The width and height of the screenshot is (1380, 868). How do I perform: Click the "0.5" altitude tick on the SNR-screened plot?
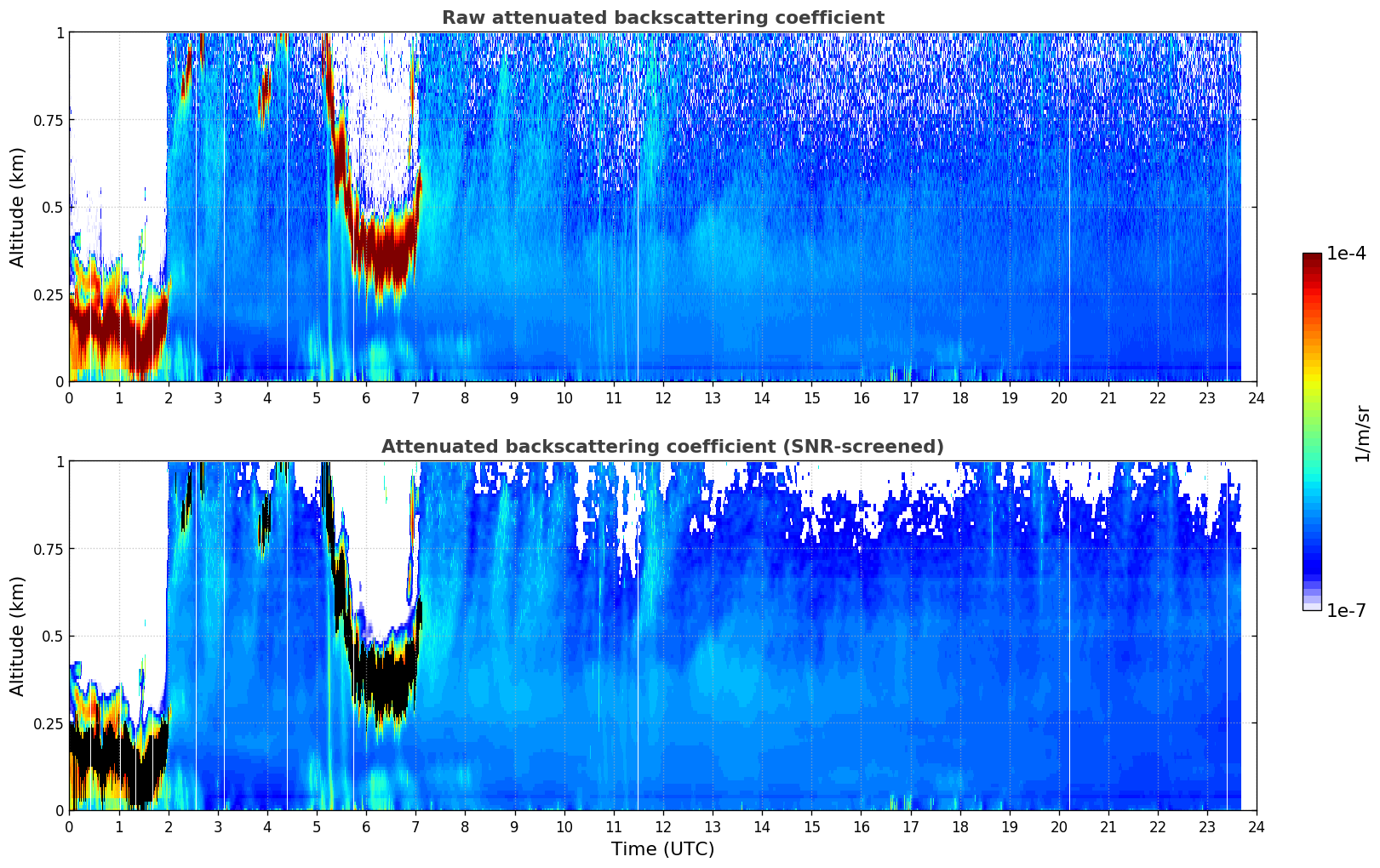tap(53, 637)
